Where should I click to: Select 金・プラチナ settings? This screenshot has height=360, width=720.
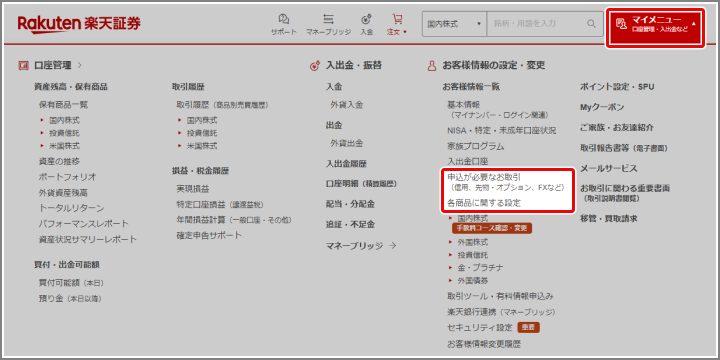point(480,268)
